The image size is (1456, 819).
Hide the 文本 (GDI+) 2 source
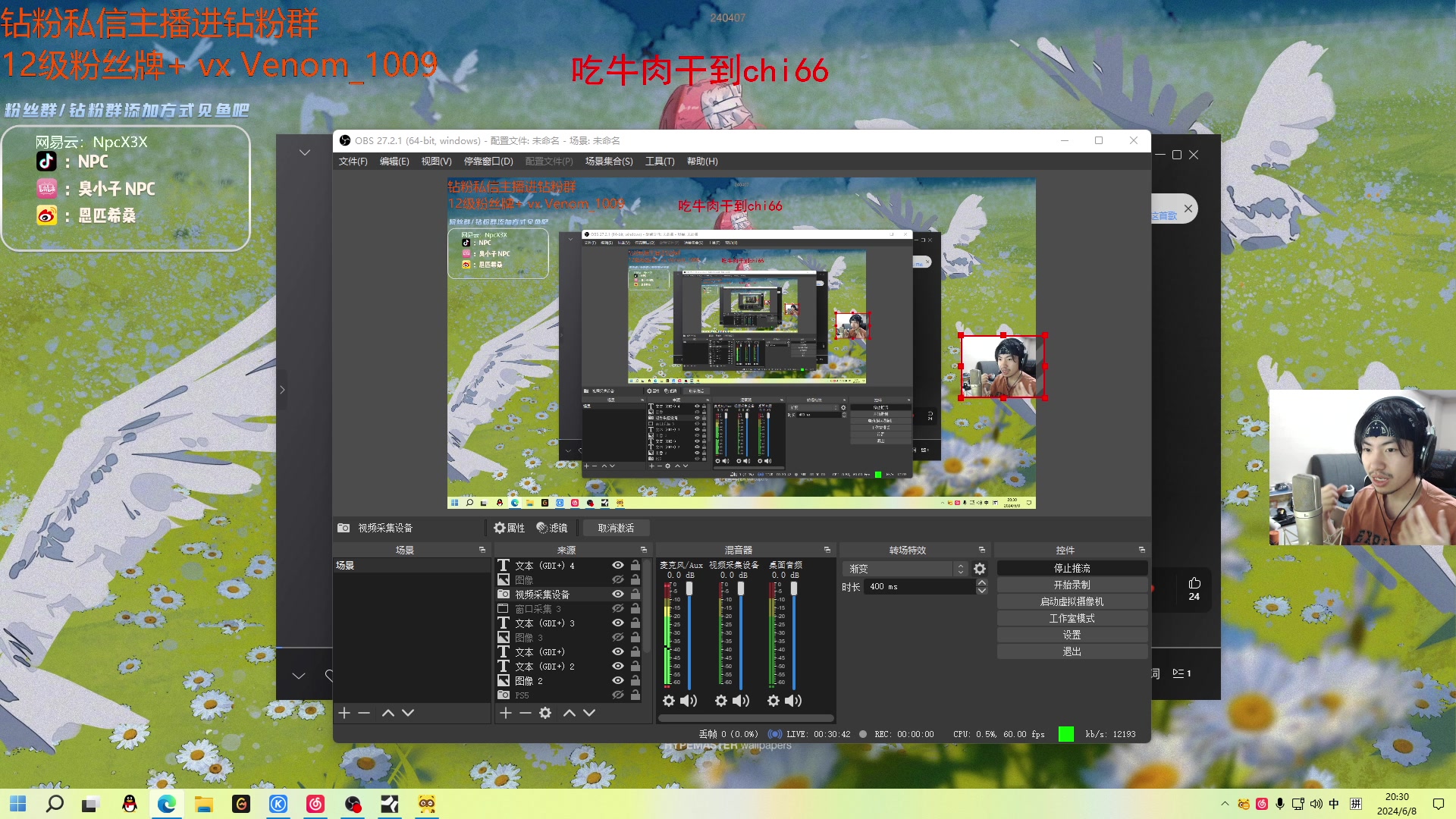click(x=618, y=667)
